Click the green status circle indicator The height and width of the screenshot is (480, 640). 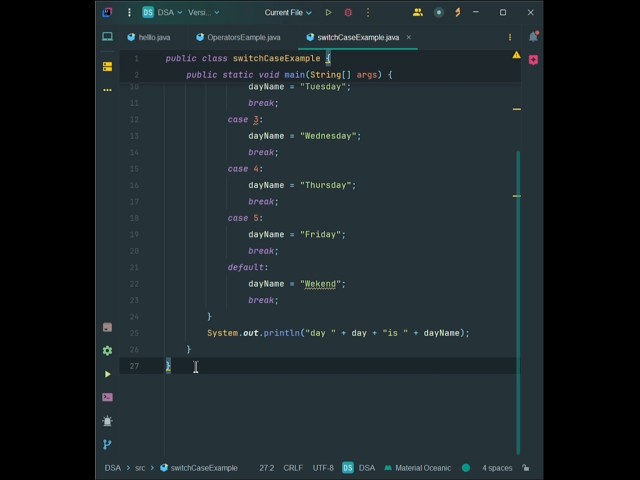(466, 468)
